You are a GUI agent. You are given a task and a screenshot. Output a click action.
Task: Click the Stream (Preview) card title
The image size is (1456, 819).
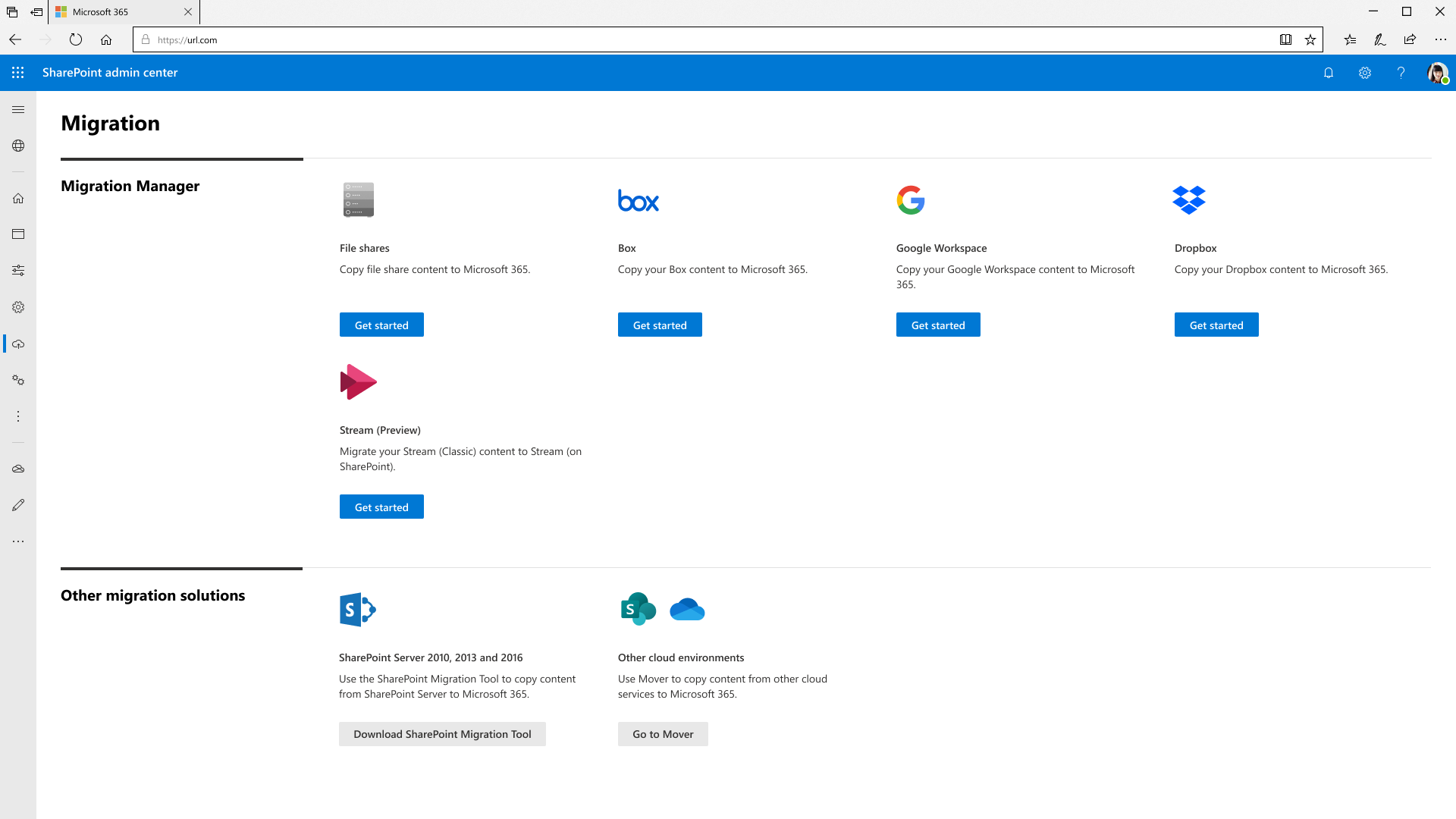point(380,430)
